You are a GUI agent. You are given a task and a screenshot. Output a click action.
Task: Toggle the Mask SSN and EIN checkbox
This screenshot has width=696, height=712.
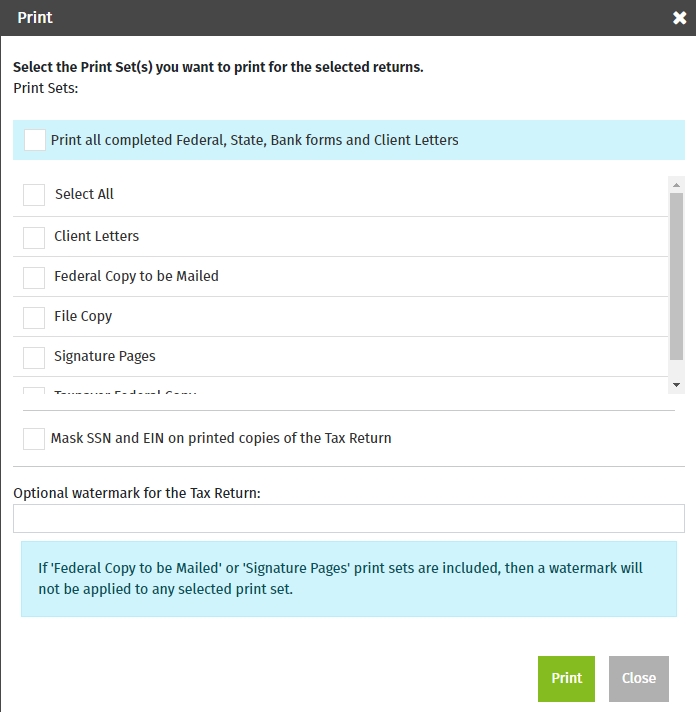click(x=34, y=438)
